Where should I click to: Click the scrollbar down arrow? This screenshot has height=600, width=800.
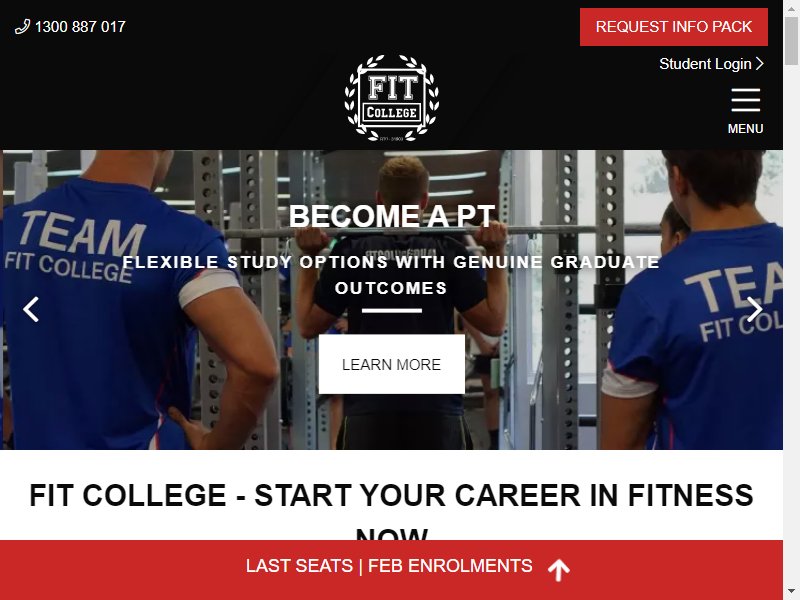coord(792,592)
